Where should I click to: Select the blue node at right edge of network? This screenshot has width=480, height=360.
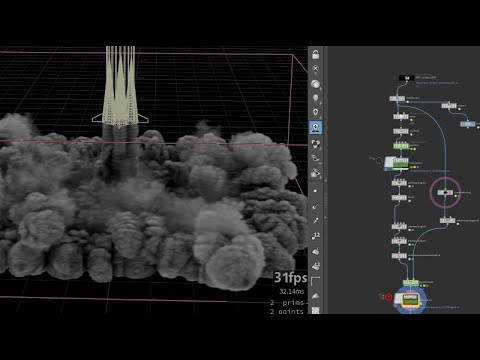pyautogui.click(x=468, y=124)
